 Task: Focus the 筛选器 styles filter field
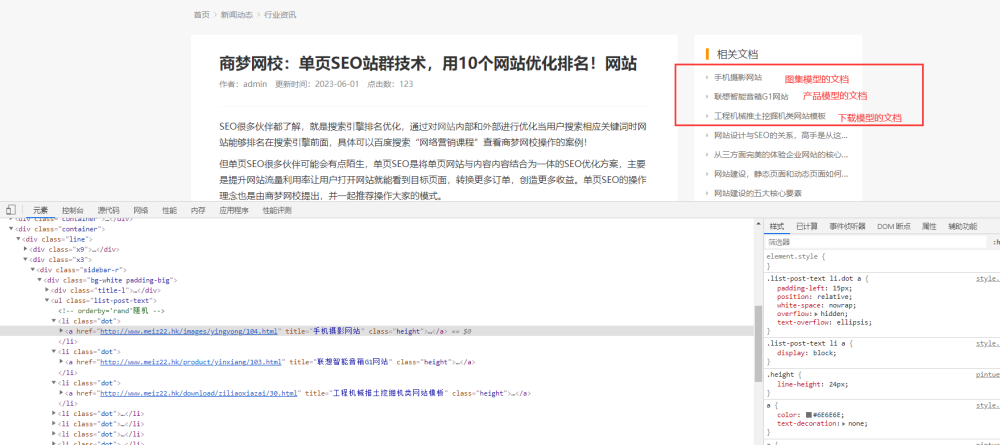(876, 242)
